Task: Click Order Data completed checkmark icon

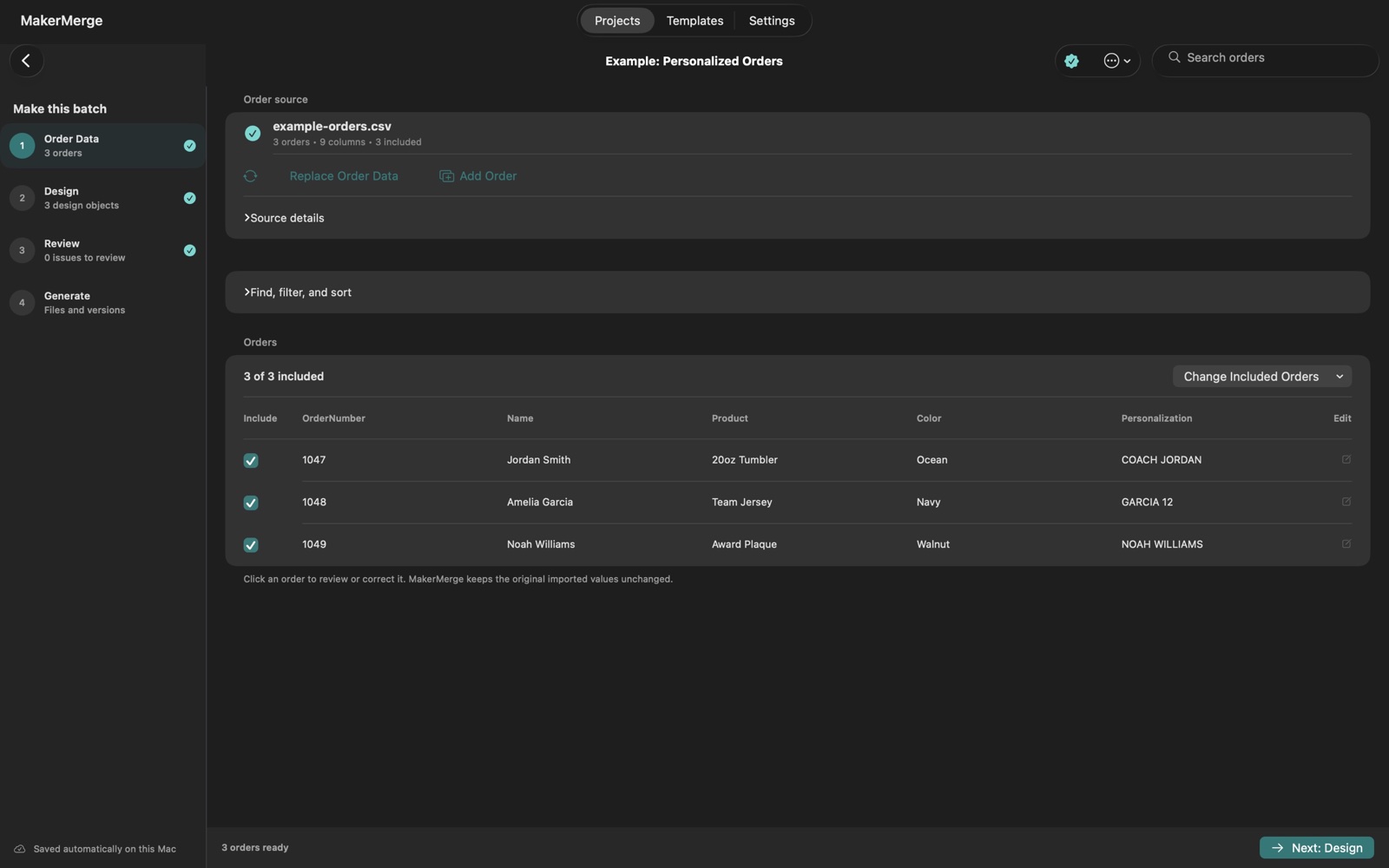Action: tap(189, 146)
